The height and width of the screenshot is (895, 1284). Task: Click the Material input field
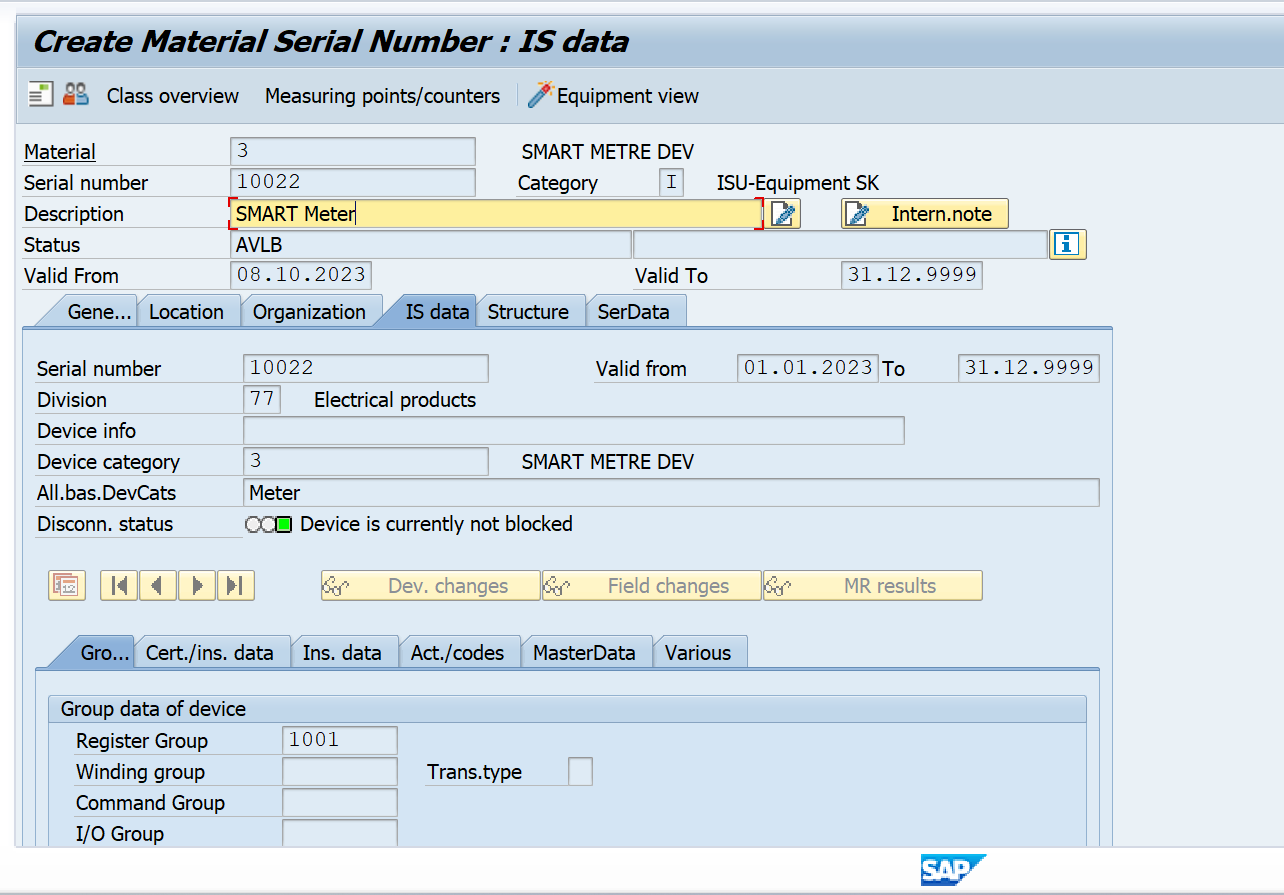pyautogui.click(x=353, y=151)
